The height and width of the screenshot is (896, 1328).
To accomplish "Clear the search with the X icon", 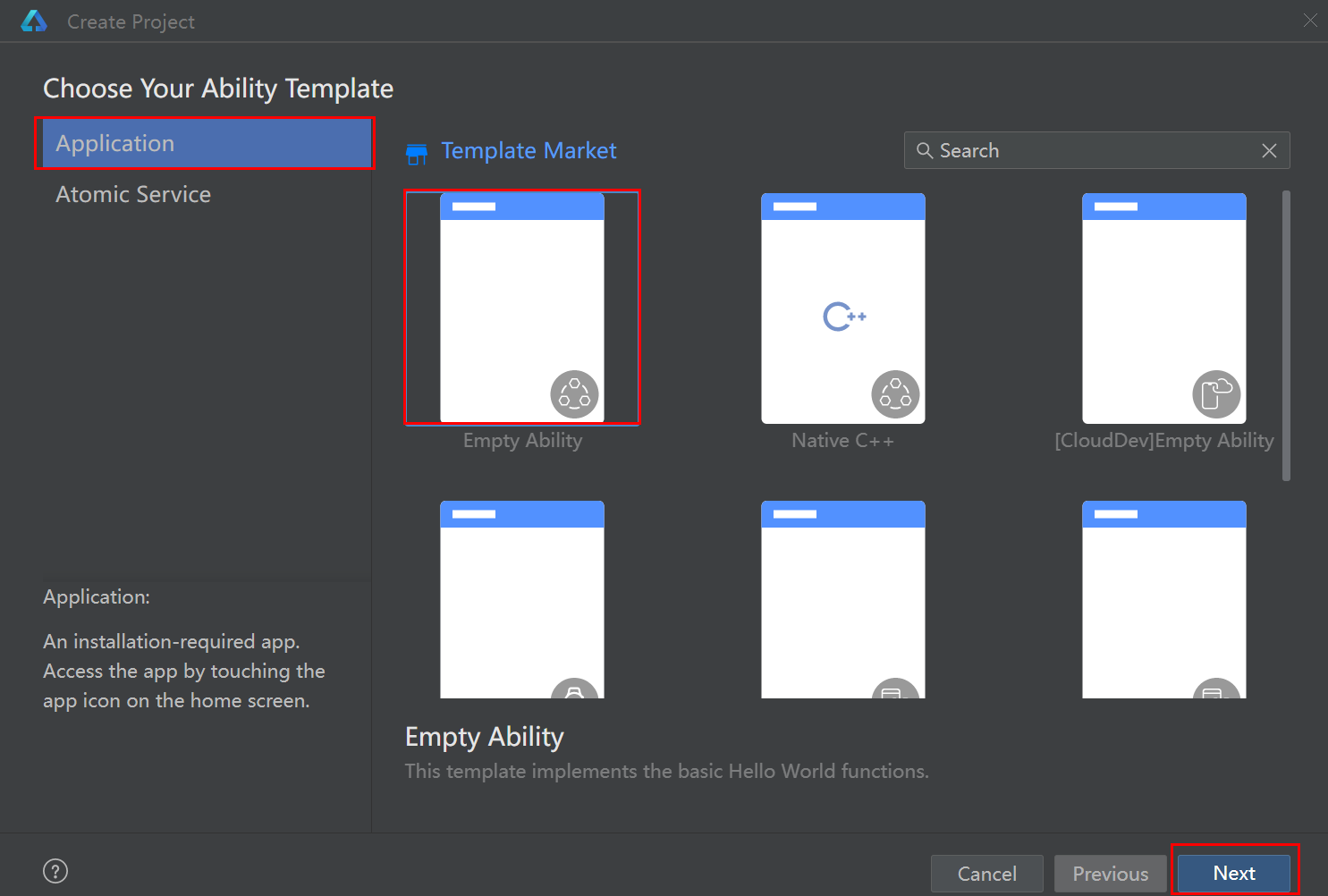I will tap(1269, 150).
